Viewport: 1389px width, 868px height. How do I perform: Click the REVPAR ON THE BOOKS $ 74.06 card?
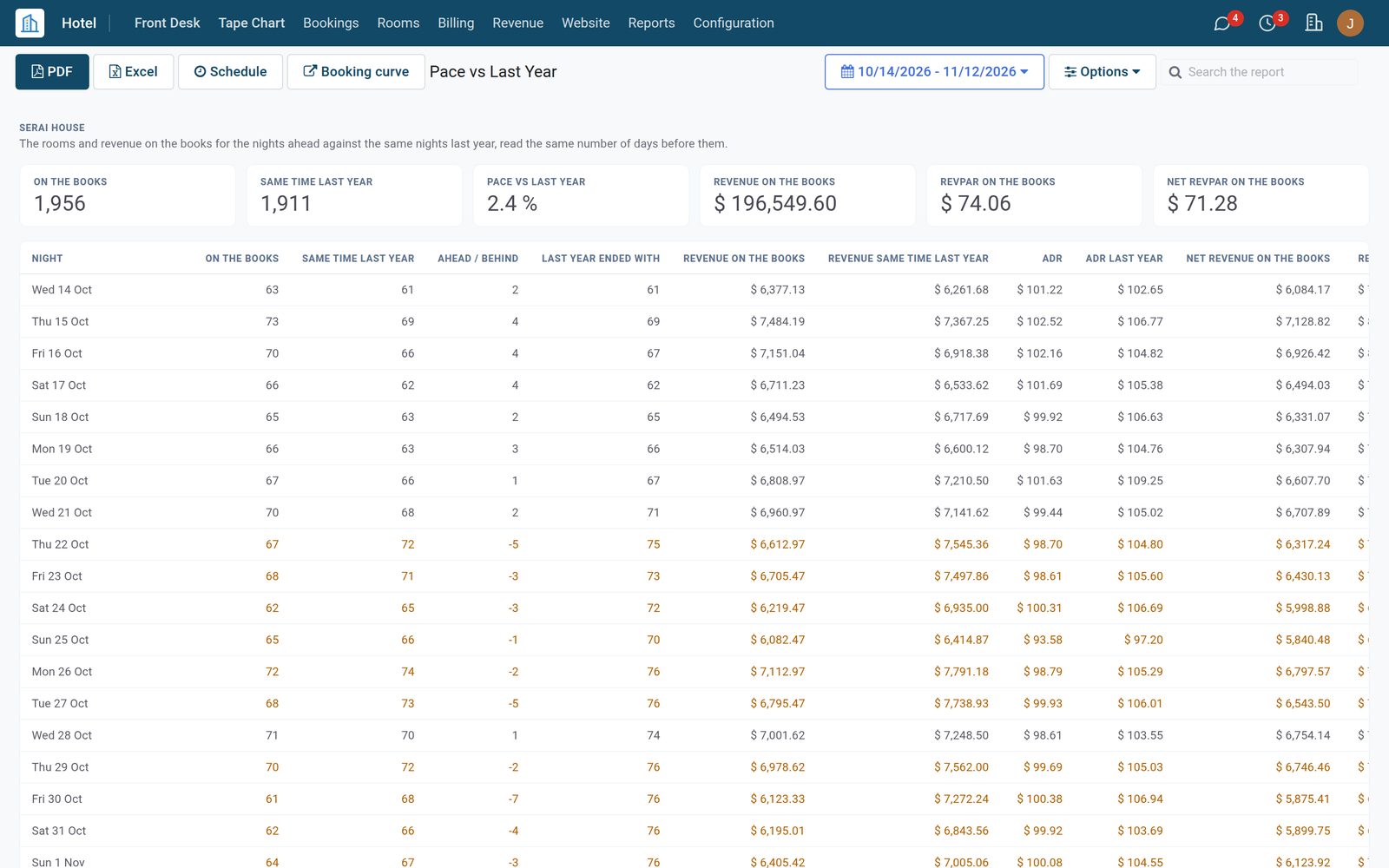(1034, 195)
